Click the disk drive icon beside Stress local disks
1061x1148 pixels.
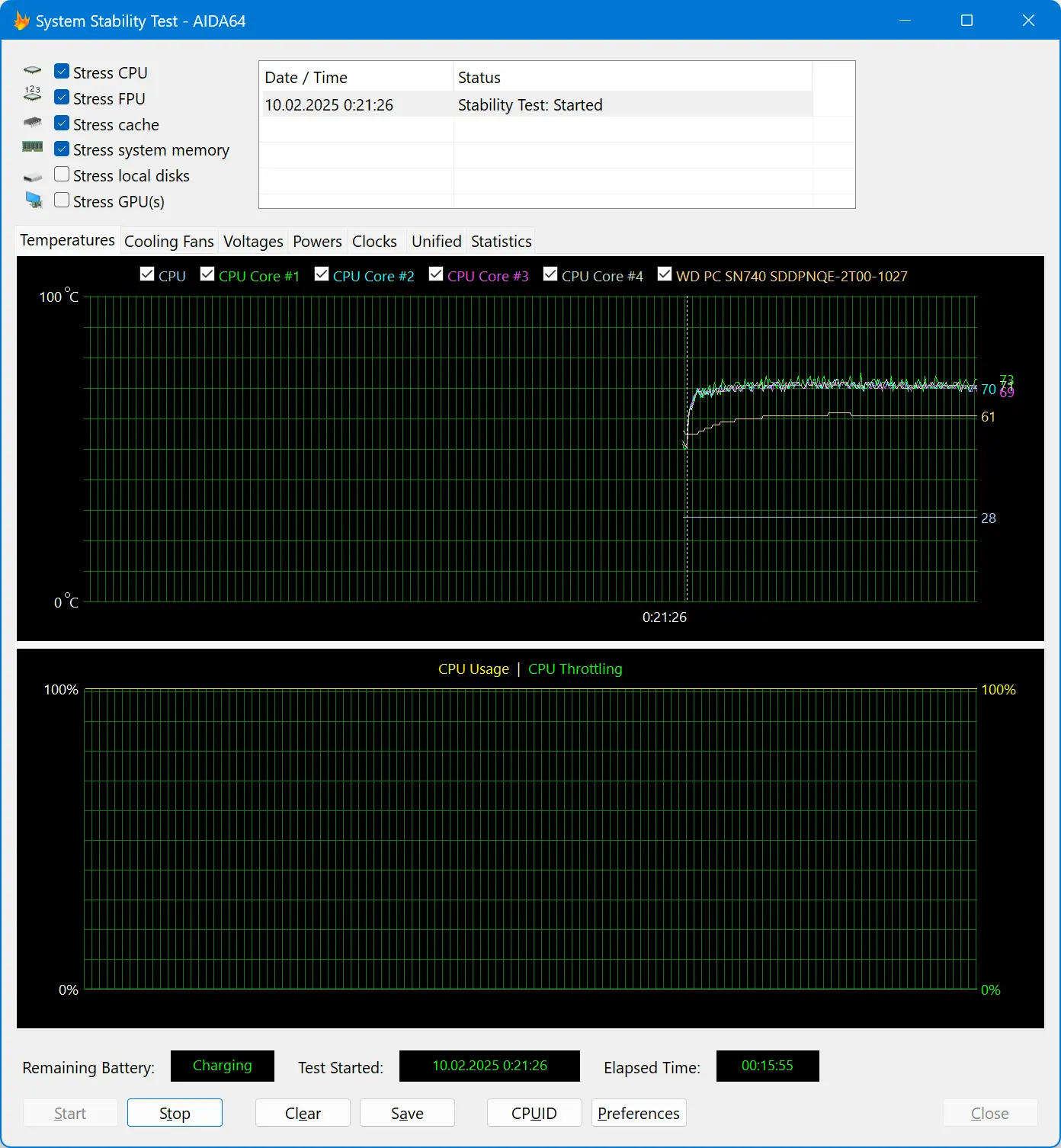(x=32, y=178)
